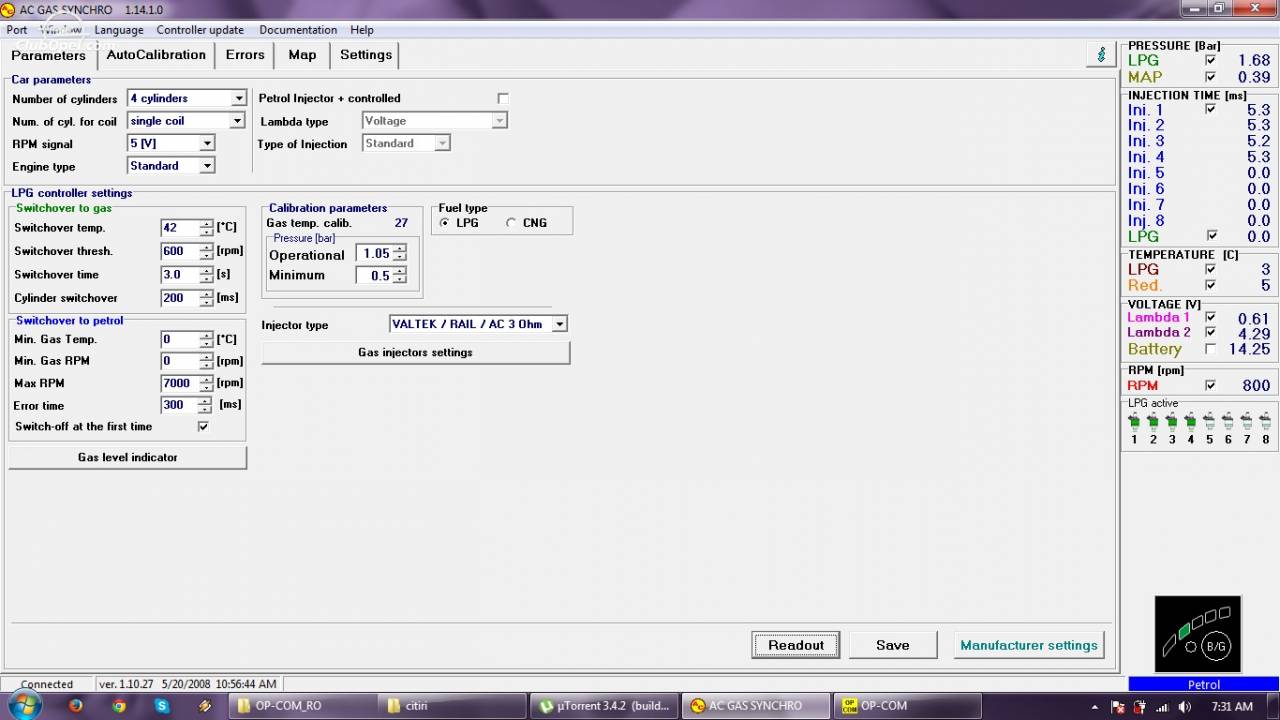
Task: Toggle Petrol Injector + controlled checkbox
Action: tap(503, 98)
